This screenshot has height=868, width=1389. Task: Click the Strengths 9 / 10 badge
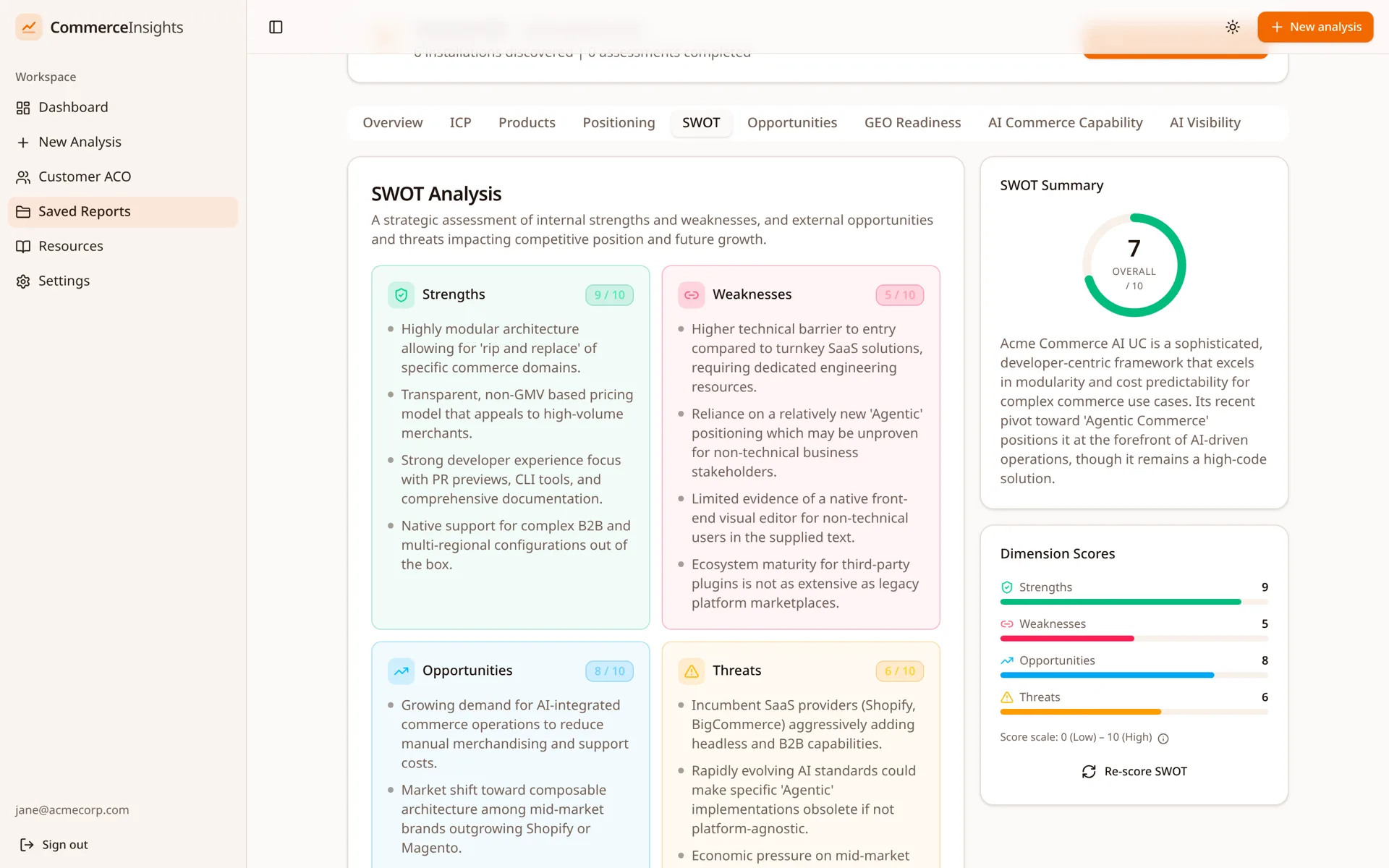pyautogui.click(x=609, y=295)
